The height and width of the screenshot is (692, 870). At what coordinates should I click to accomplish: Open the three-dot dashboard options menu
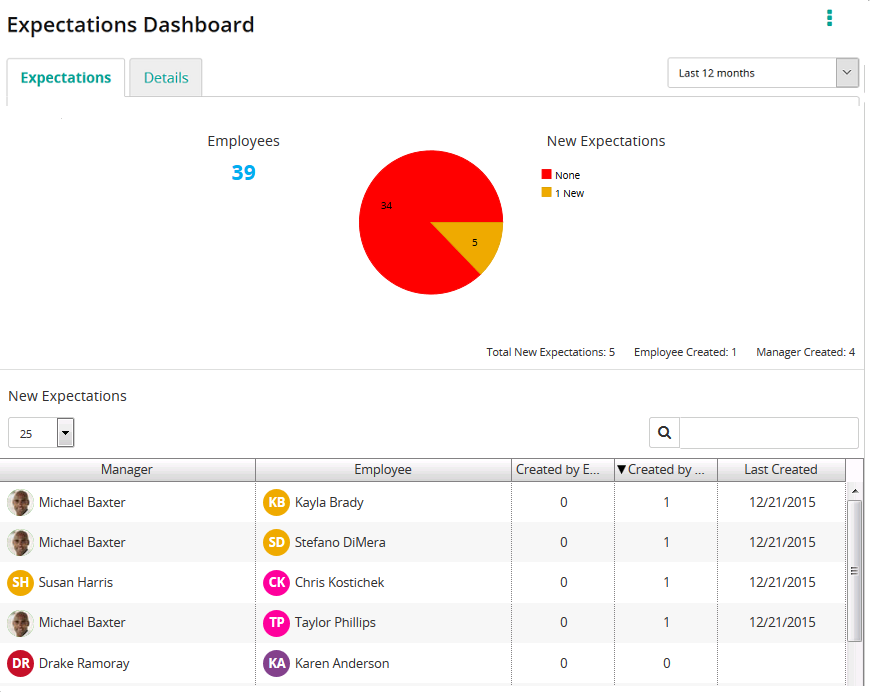click(x=829, y=18)
